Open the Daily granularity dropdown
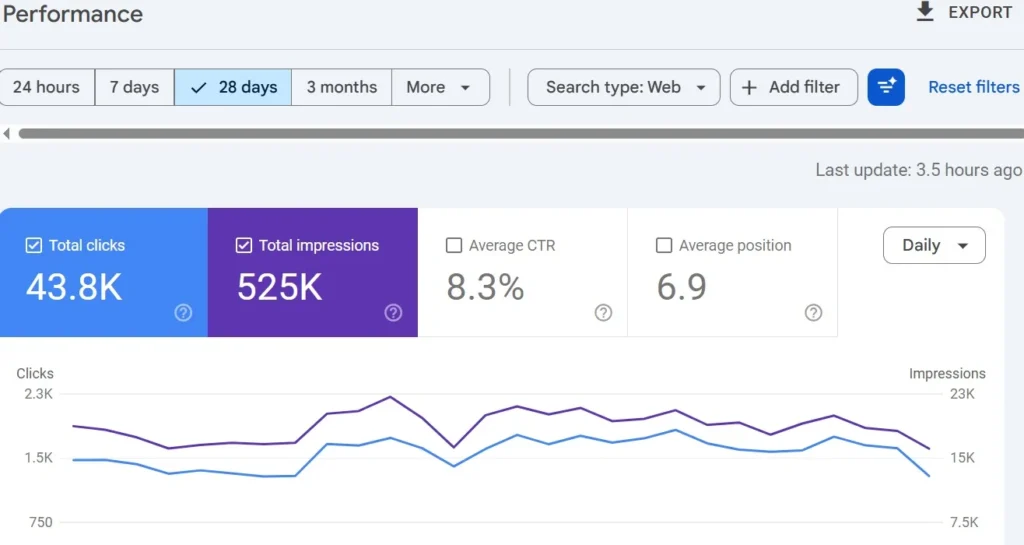1024x545 pixels. [x=934, y=245]
